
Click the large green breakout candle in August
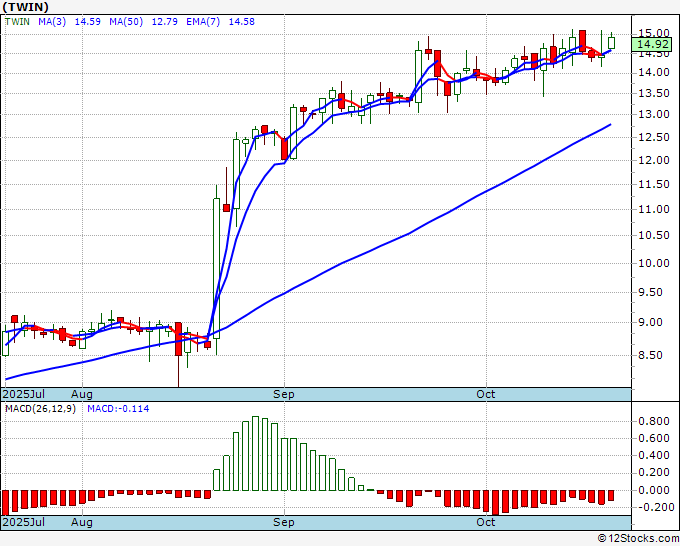(216, 268)
